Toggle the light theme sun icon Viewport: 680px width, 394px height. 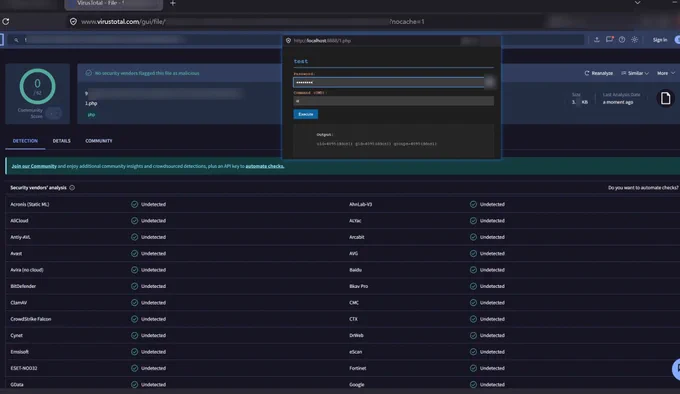coord(634,39)
